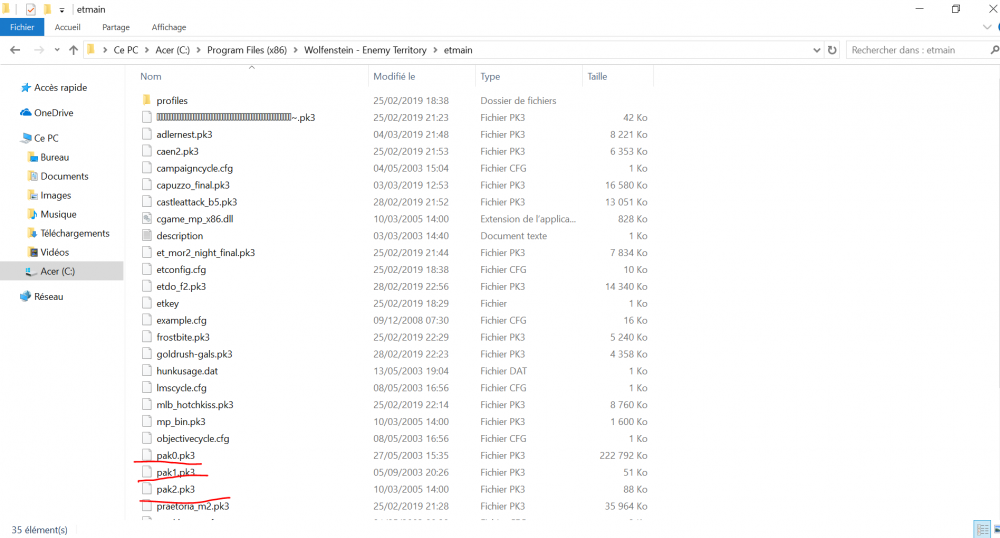Select the etconfig.cfg file icon
The image size is (1000, 538).
pos(147,269)
